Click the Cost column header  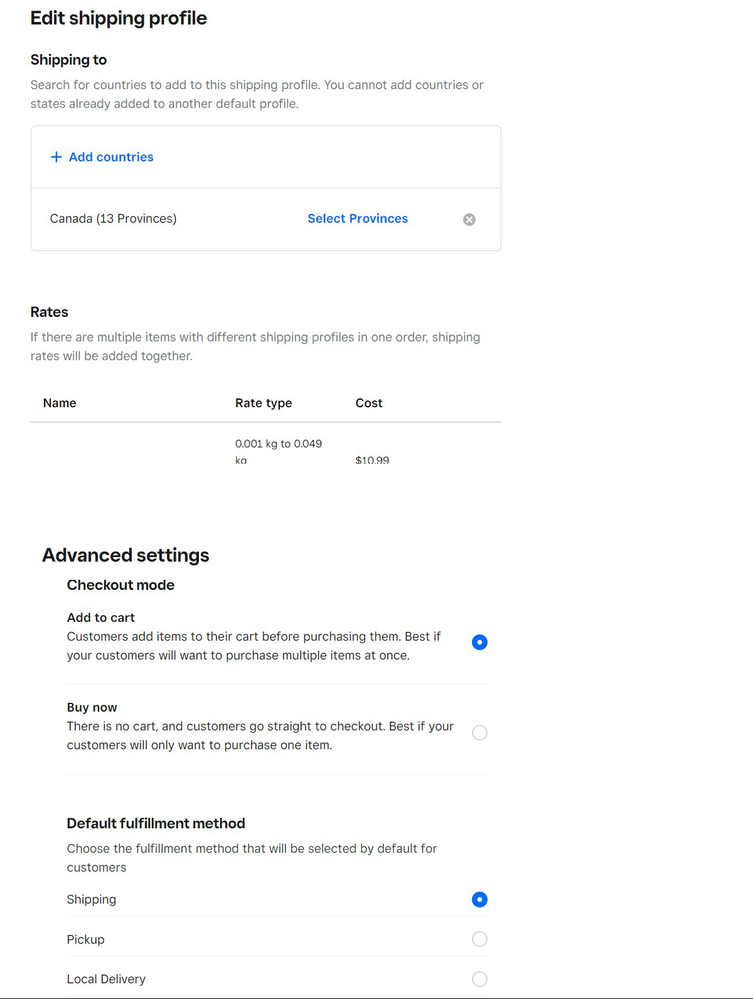[369, 403]
